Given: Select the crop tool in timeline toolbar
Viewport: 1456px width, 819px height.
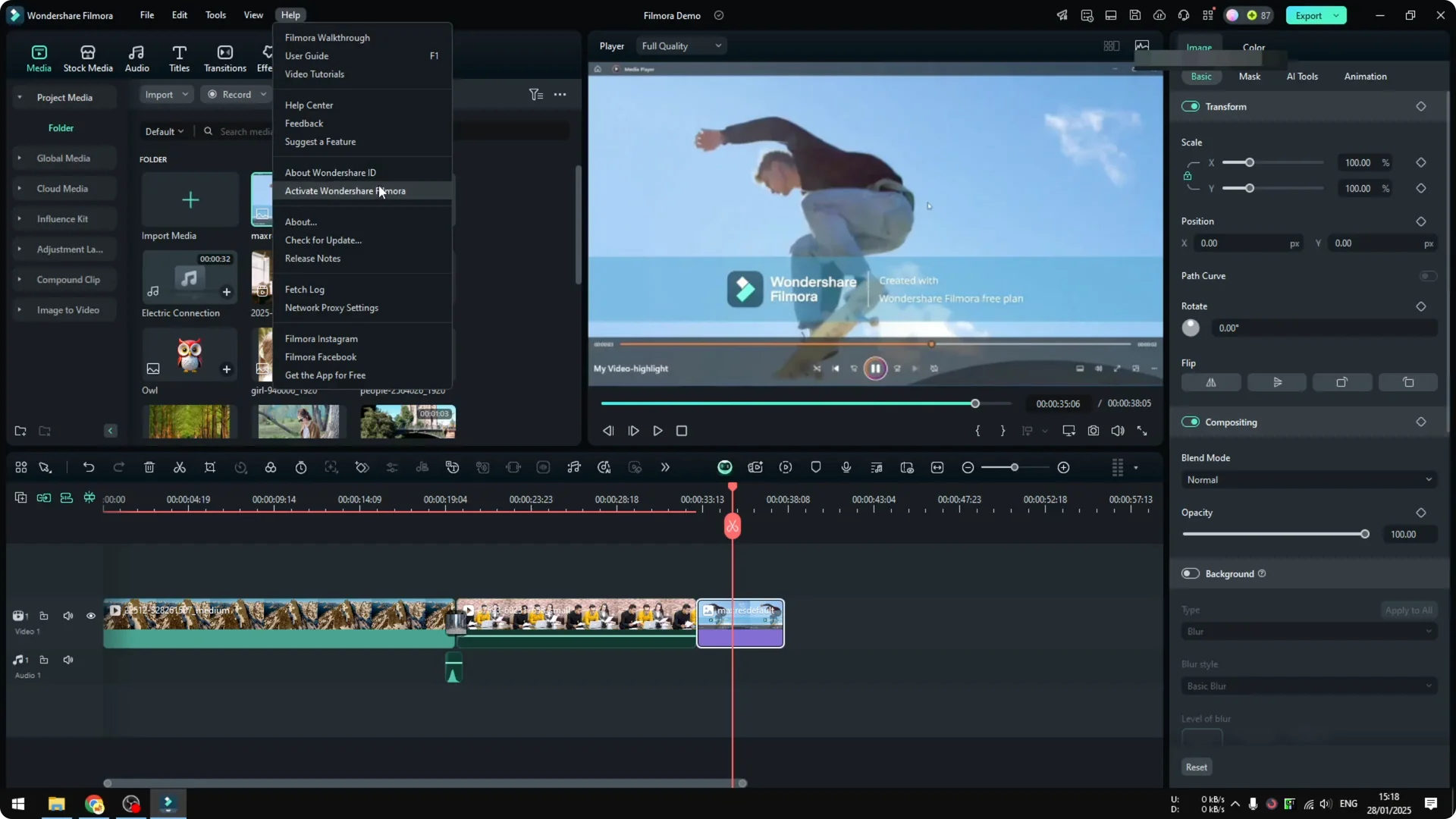Looking at the screenshot, I should 210,467.
